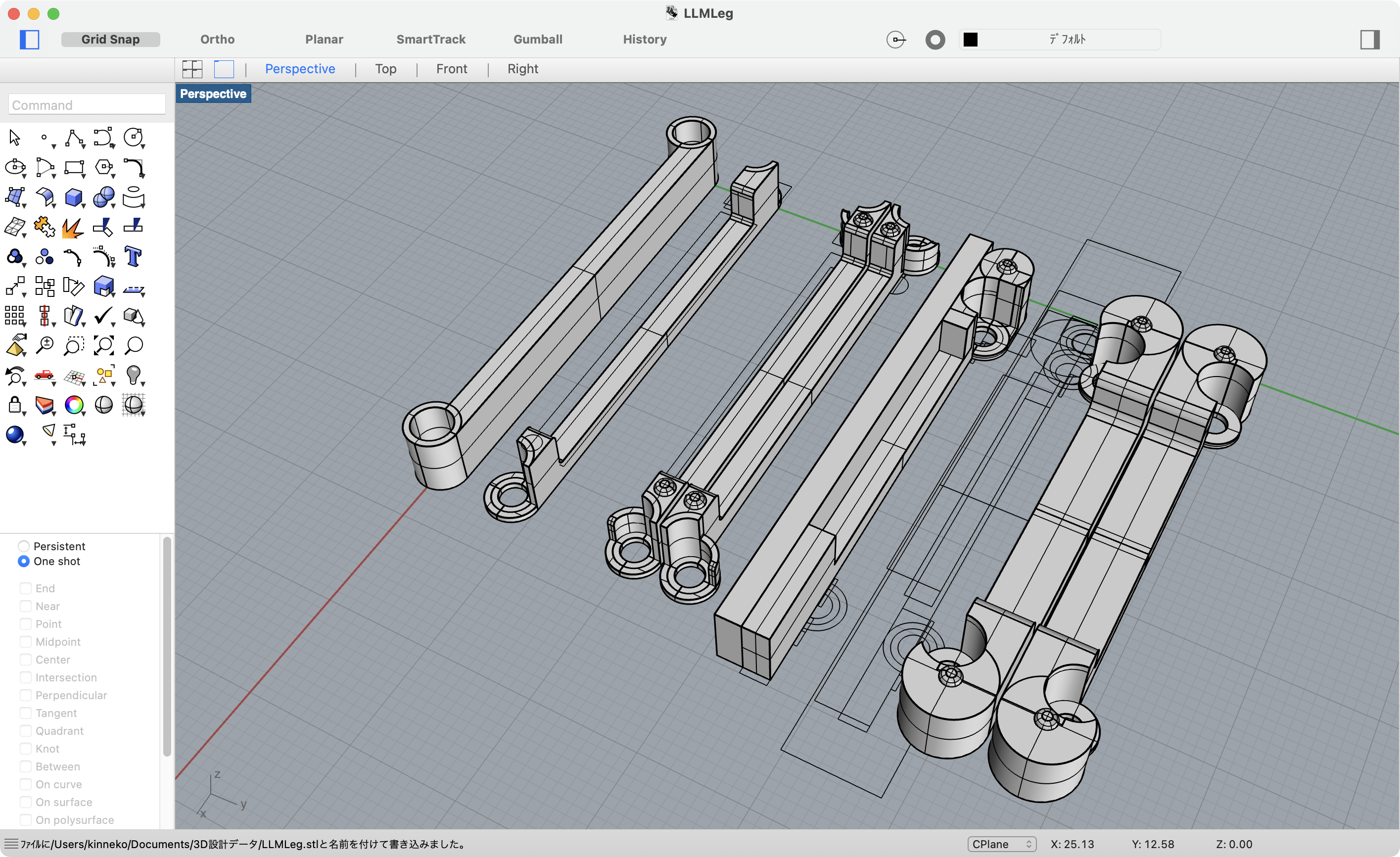Switch to the Top viewport tab
The height and width of the screenshot is (857, 1400).
point(385,69)
